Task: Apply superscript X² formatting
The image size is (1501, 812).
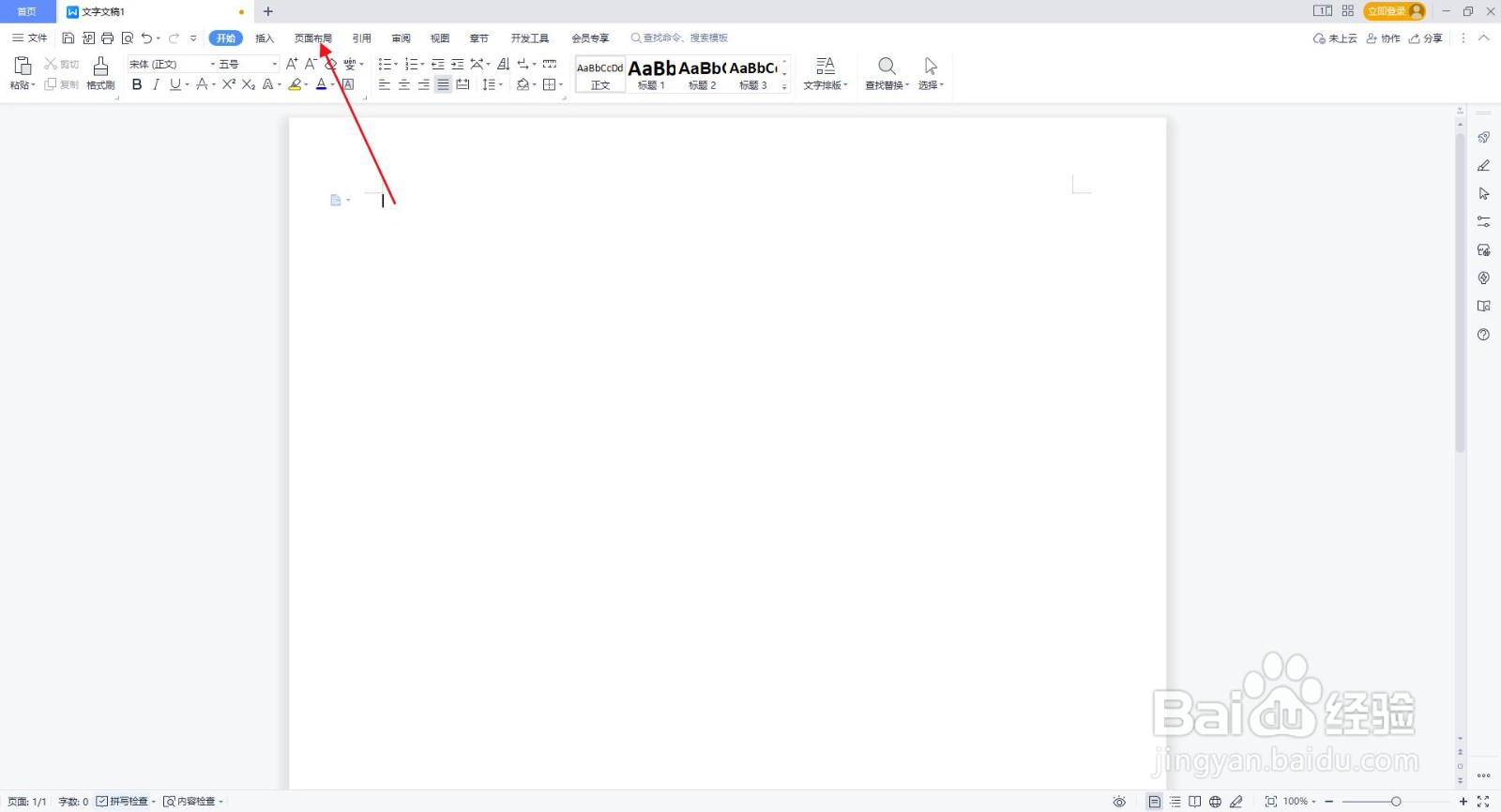Action: pos(229,84)
